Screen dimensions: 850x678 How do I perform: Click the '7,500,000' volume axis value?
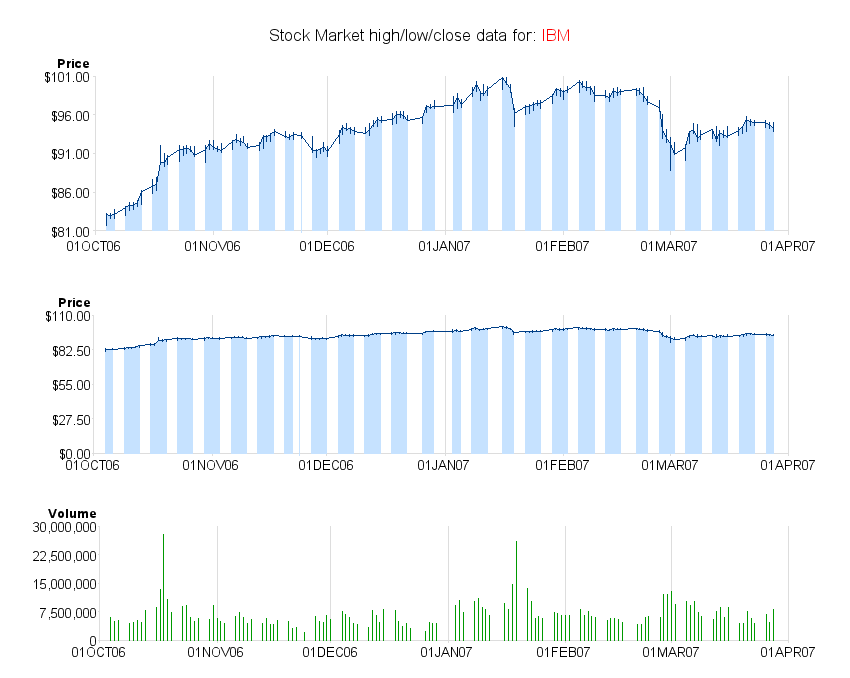[68, 612]
